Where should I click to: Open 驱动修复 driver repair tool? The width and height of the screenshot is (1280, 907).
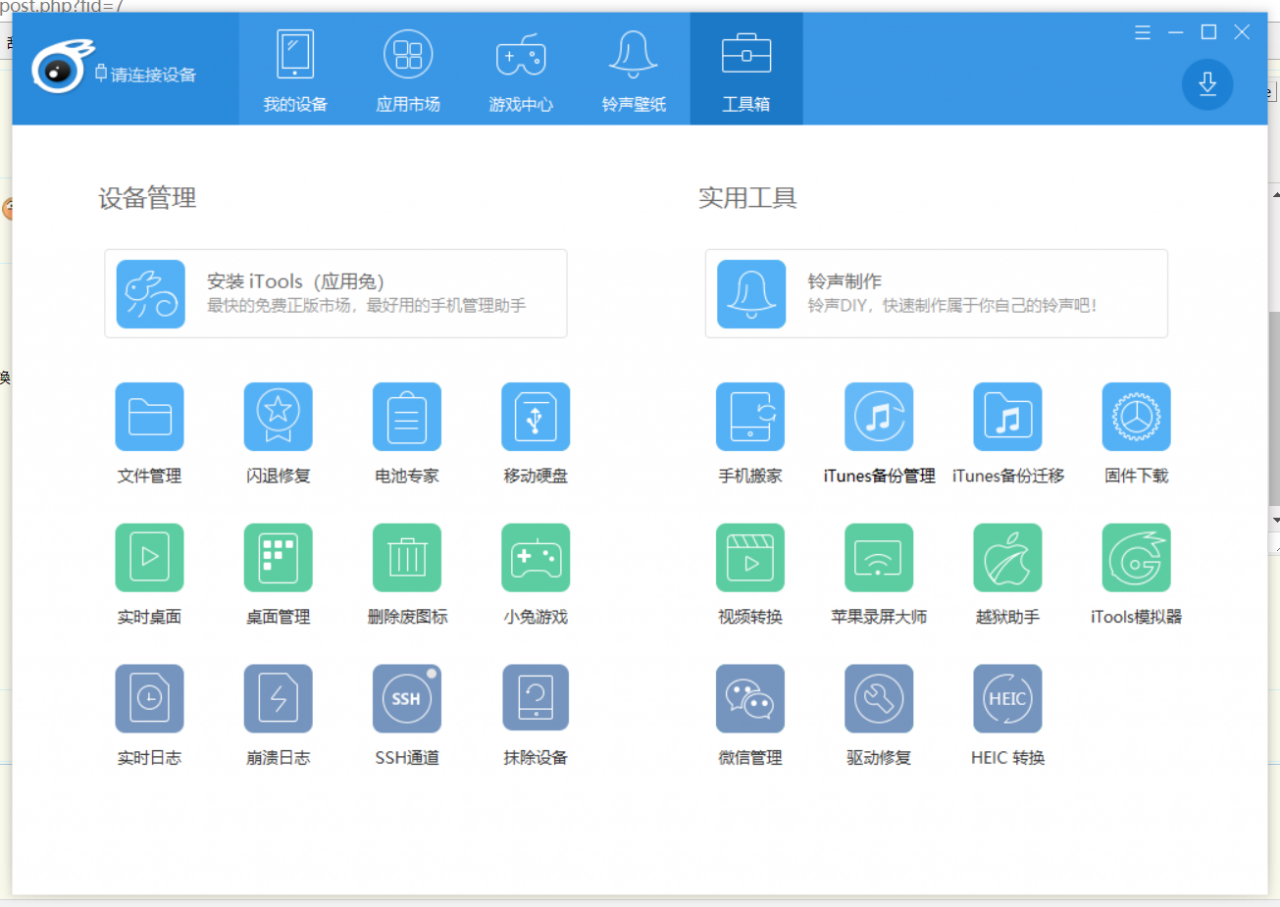pos(879,699)
